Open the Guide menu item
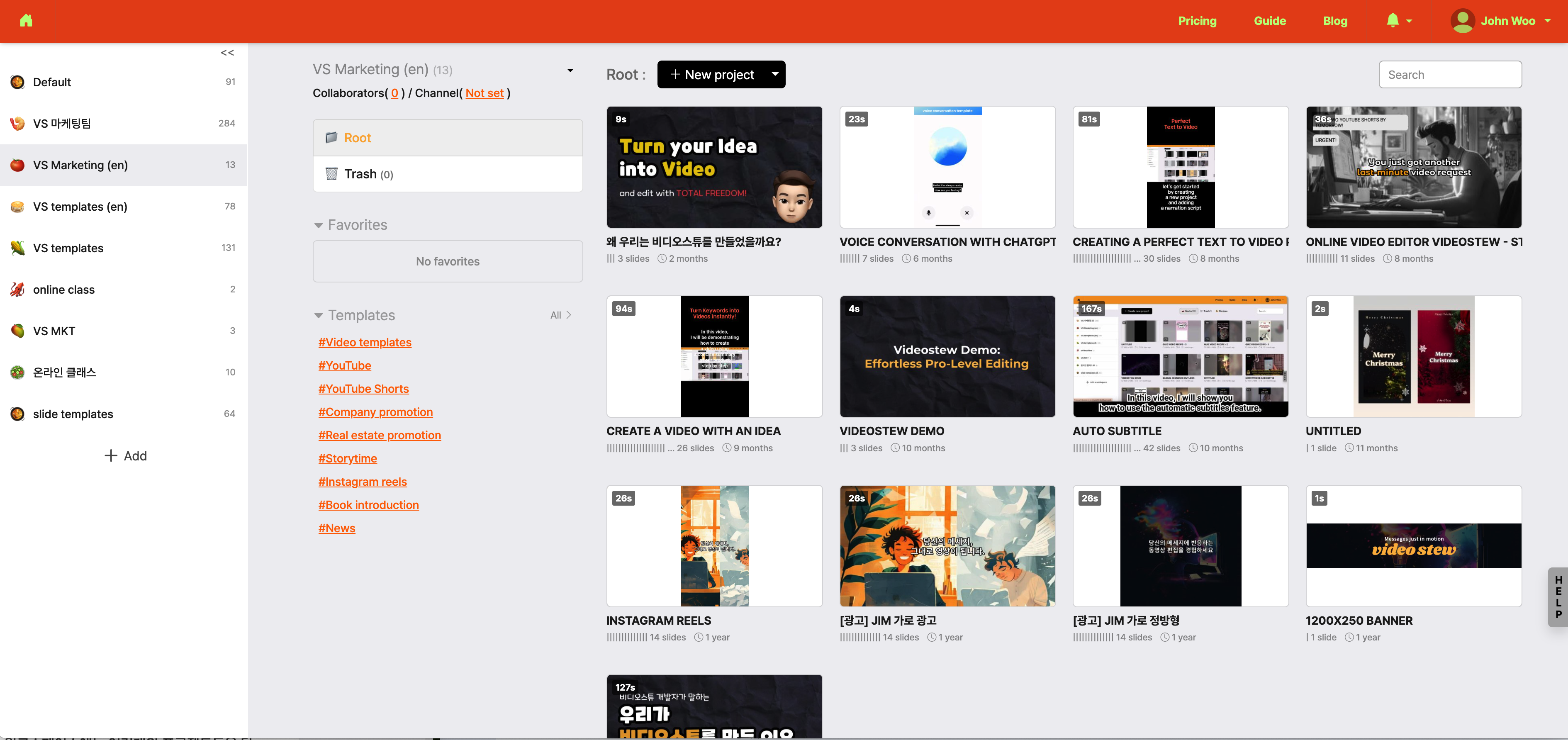Image resolution: width=1568 pixels, height=740 pixels. pyautogui.click(x=1269, y=21)
